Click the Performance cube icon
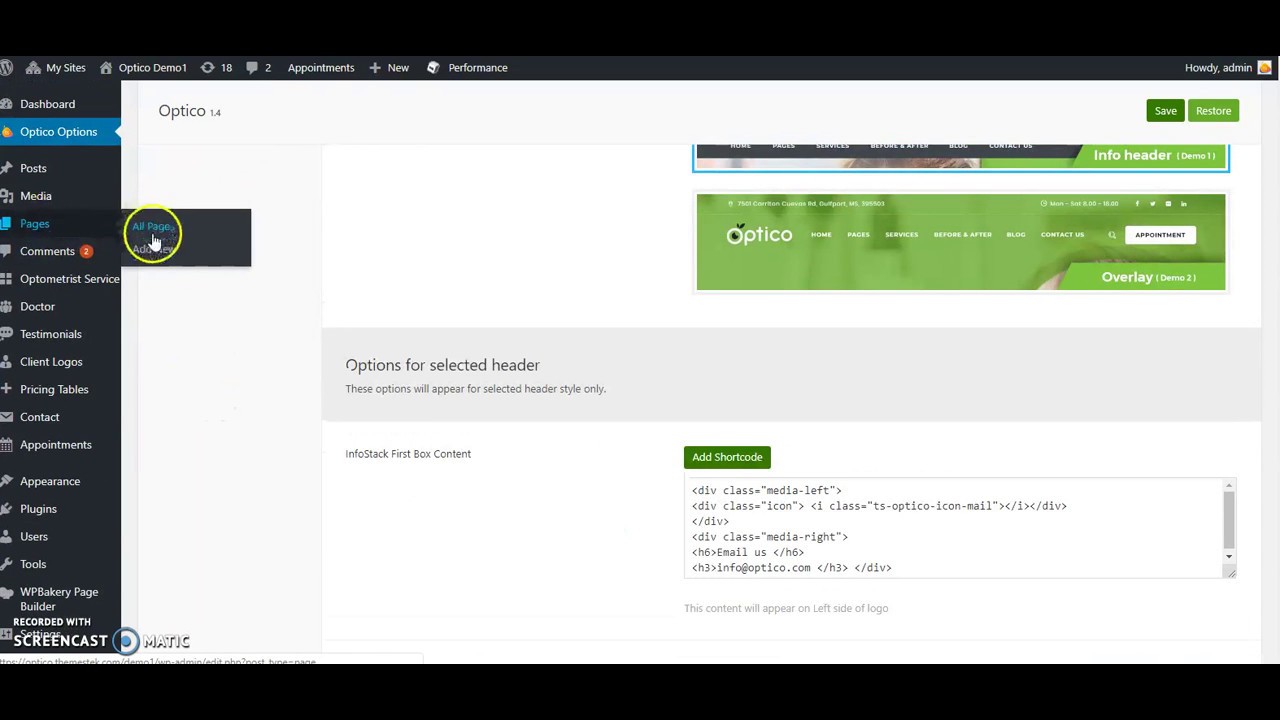This screenshot has height=720, width=1280. [433, 67]
